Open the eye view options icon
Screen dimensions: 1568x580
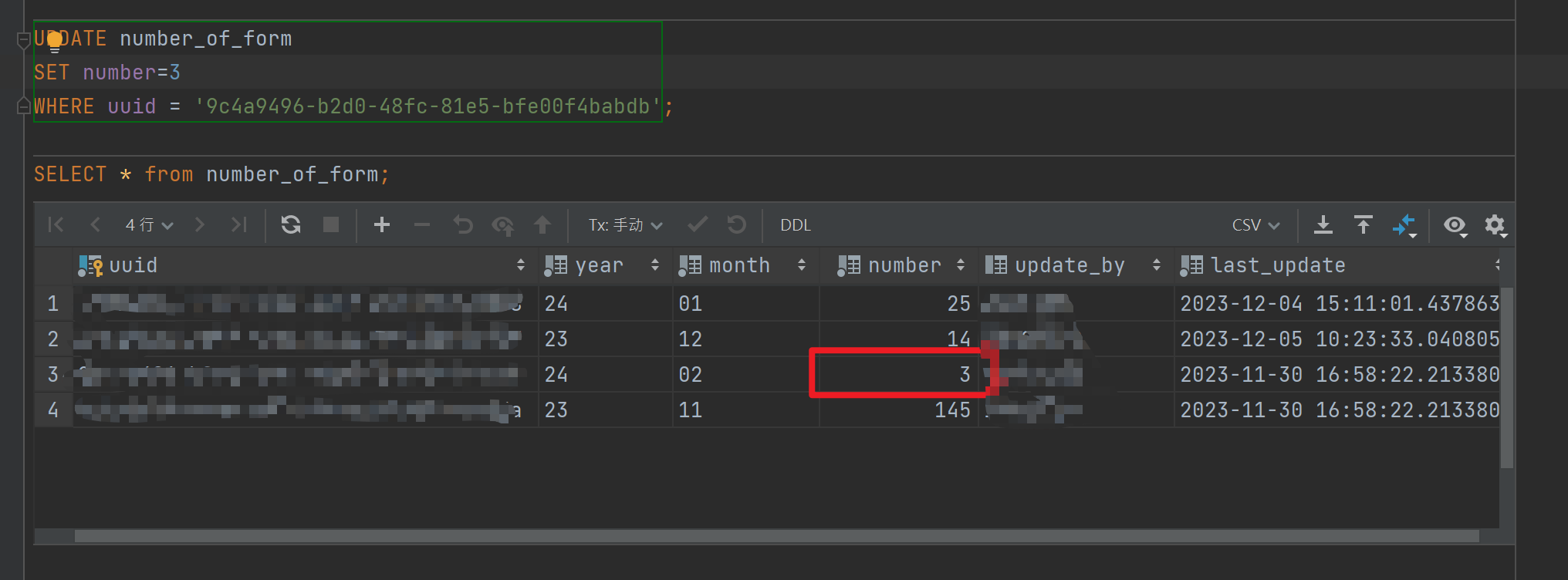(x=1455, y=225)
